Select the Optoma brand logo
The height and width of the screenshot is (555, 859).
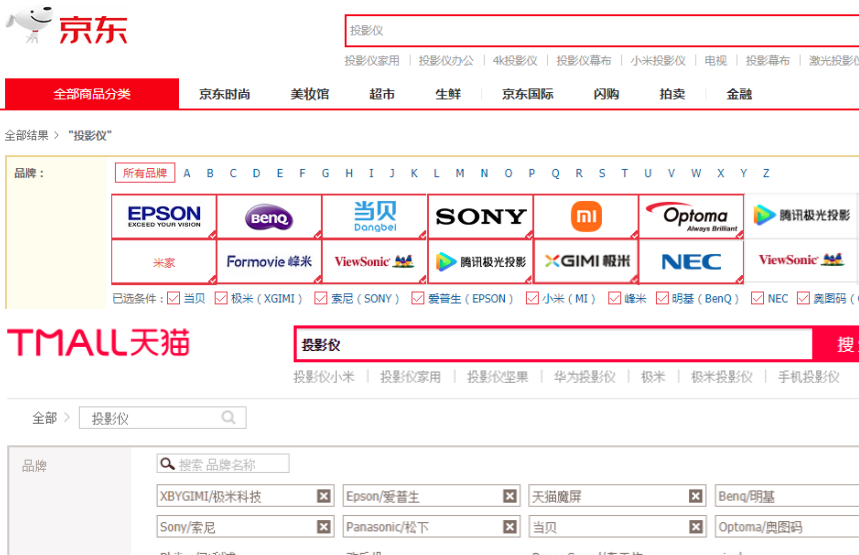point(691,216)
